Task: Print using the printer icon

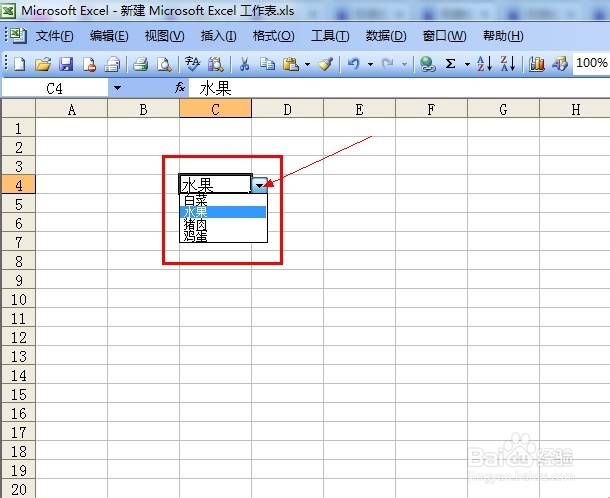Action: point(140,64)
